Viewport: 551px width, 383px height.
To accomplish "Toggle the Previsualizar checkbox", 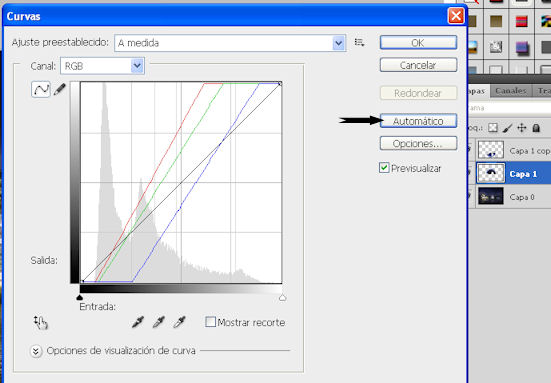I will click(x=384, y=168).
